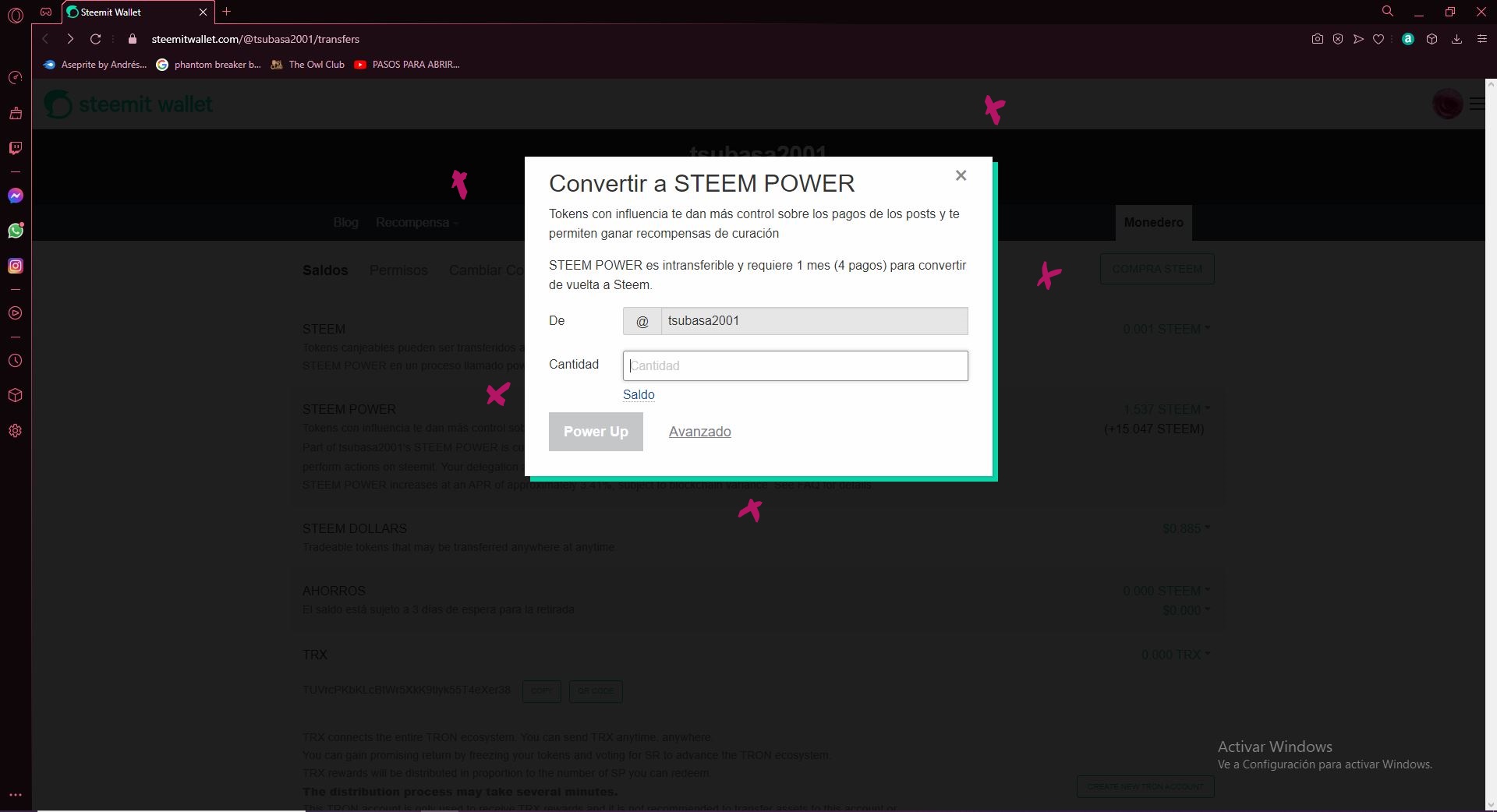This screenshot has width=1497, height=812.
Task: Click CREATE NEW TRON ACCOUNT button
Action: [x=1145, y=786]
